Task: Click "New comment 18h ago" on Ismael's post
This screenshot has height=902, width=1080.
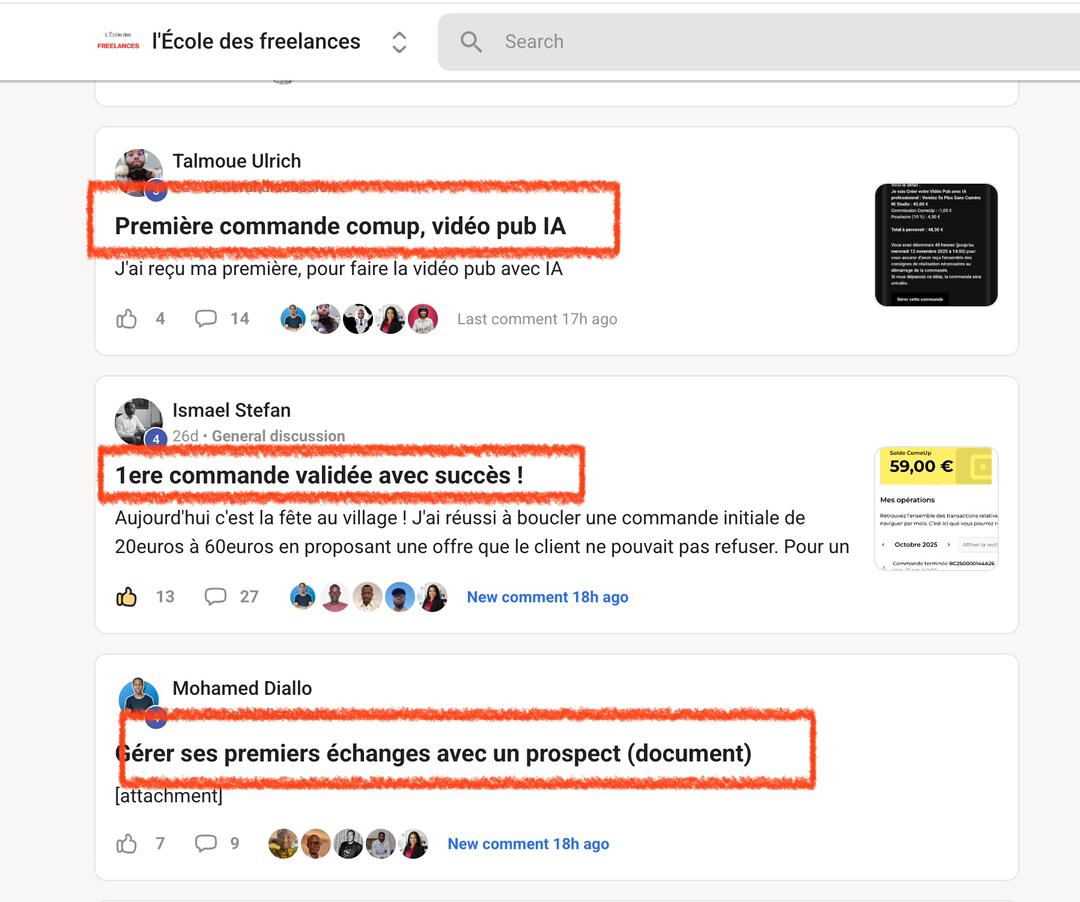Action: [x=547, y=597]
